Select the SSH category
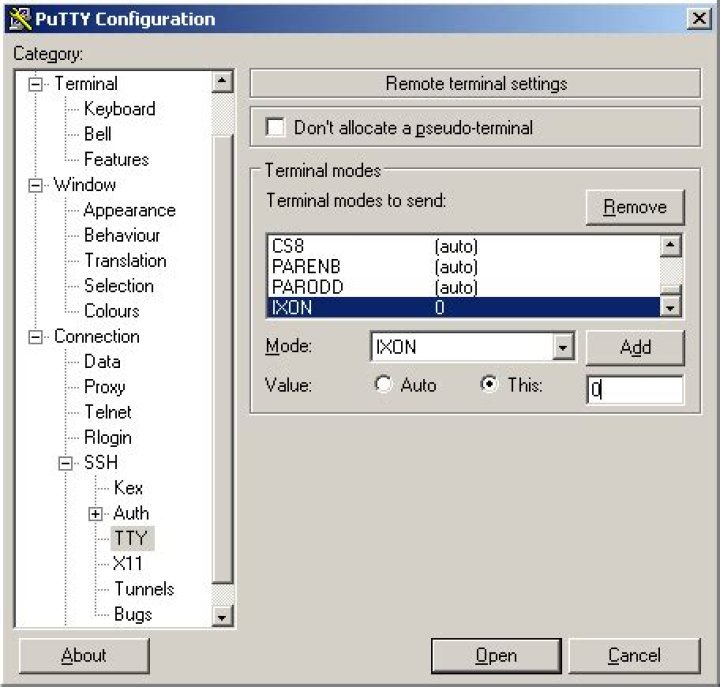Screen dimensions: 720x687 coord(101,463)
